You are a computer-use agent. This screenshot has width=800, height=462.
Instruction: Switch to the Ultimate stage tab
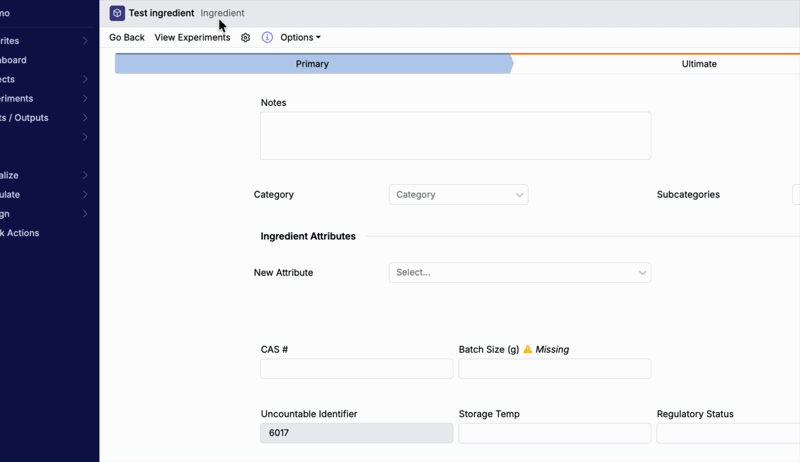pos(698,64)
